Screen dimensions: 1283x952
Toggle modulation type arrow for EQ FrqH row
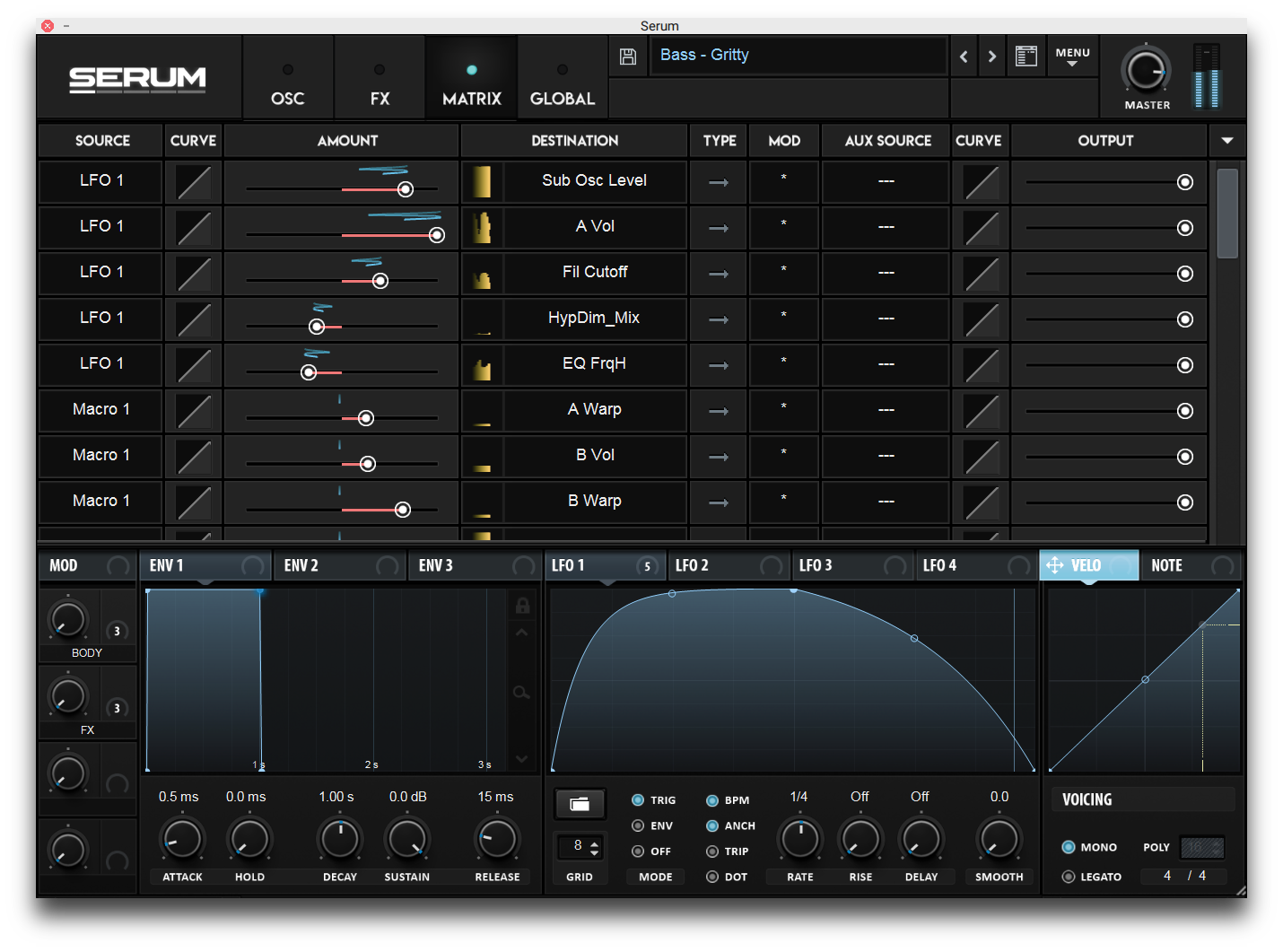(x=719, y=365)
